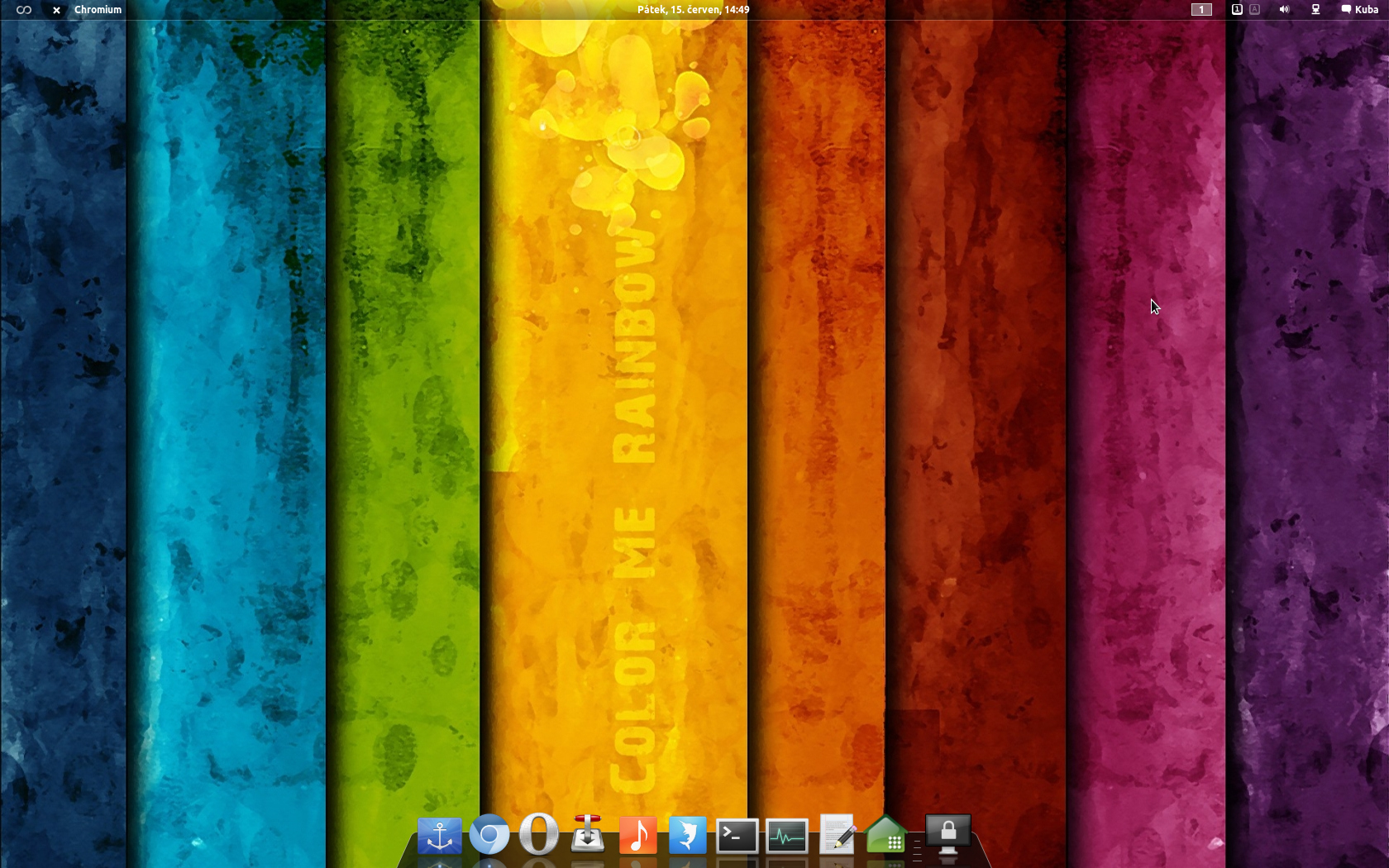Viewport: 1389px width, 868px height.
Task: Open Transmission torrent client from the dock
Action: (588, 834)
